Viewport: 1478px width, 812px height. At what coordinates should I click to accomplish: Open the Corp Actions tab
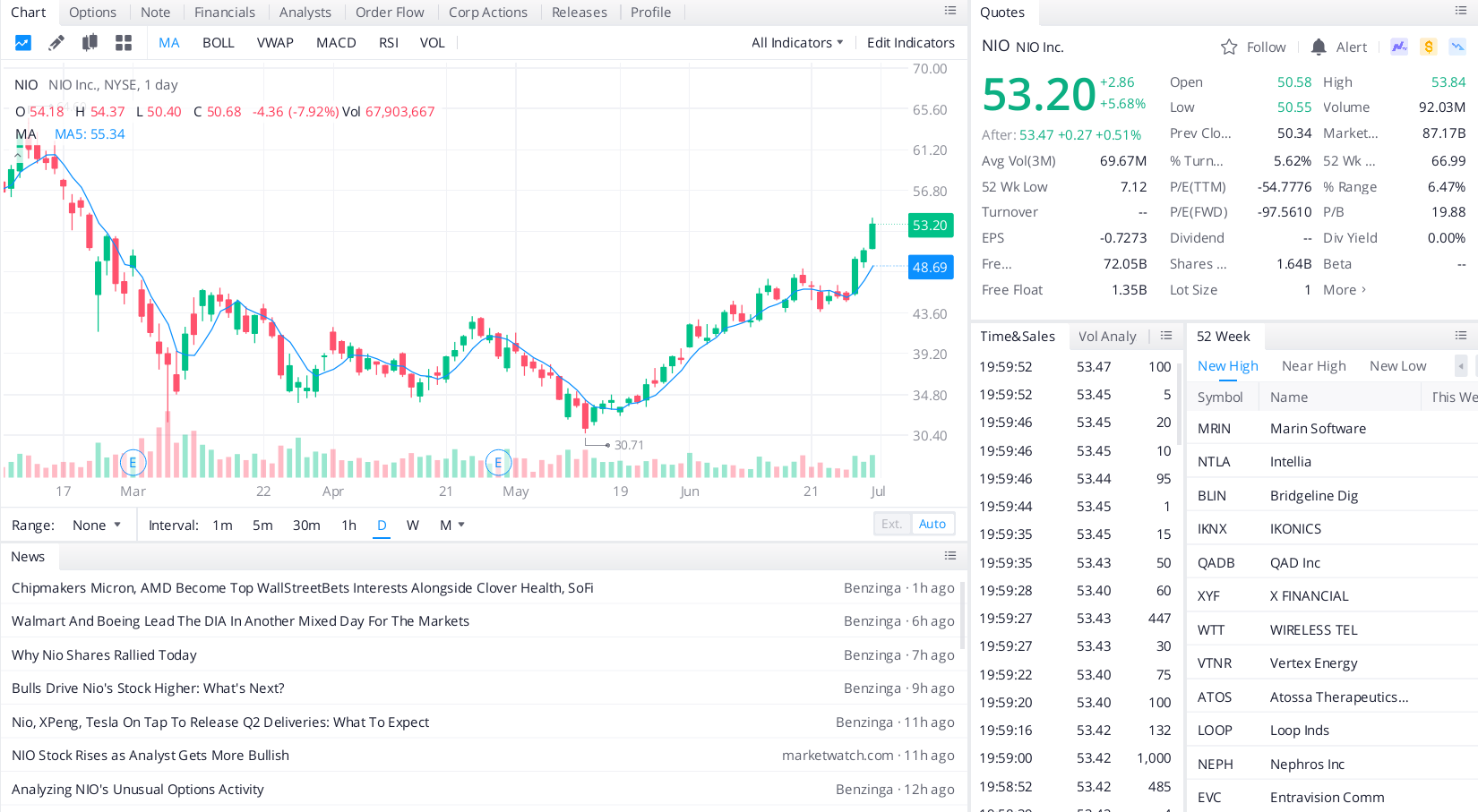click(488, 13)
